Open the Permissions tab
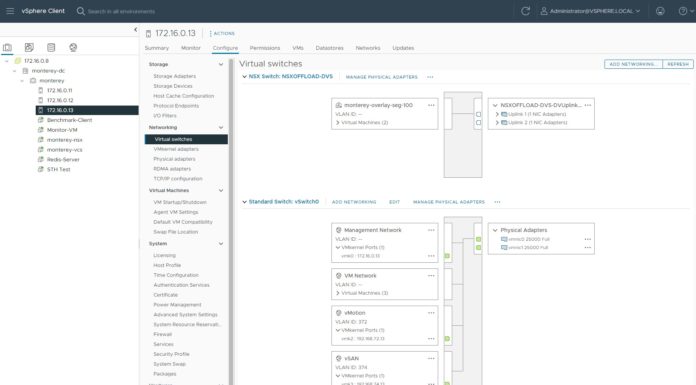Viewport: 696px width, 385px height. coord(265,48)
